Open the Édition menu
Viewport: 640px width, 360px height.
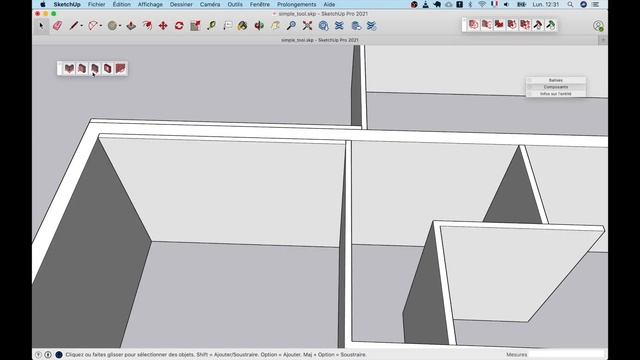click(122, 4)
